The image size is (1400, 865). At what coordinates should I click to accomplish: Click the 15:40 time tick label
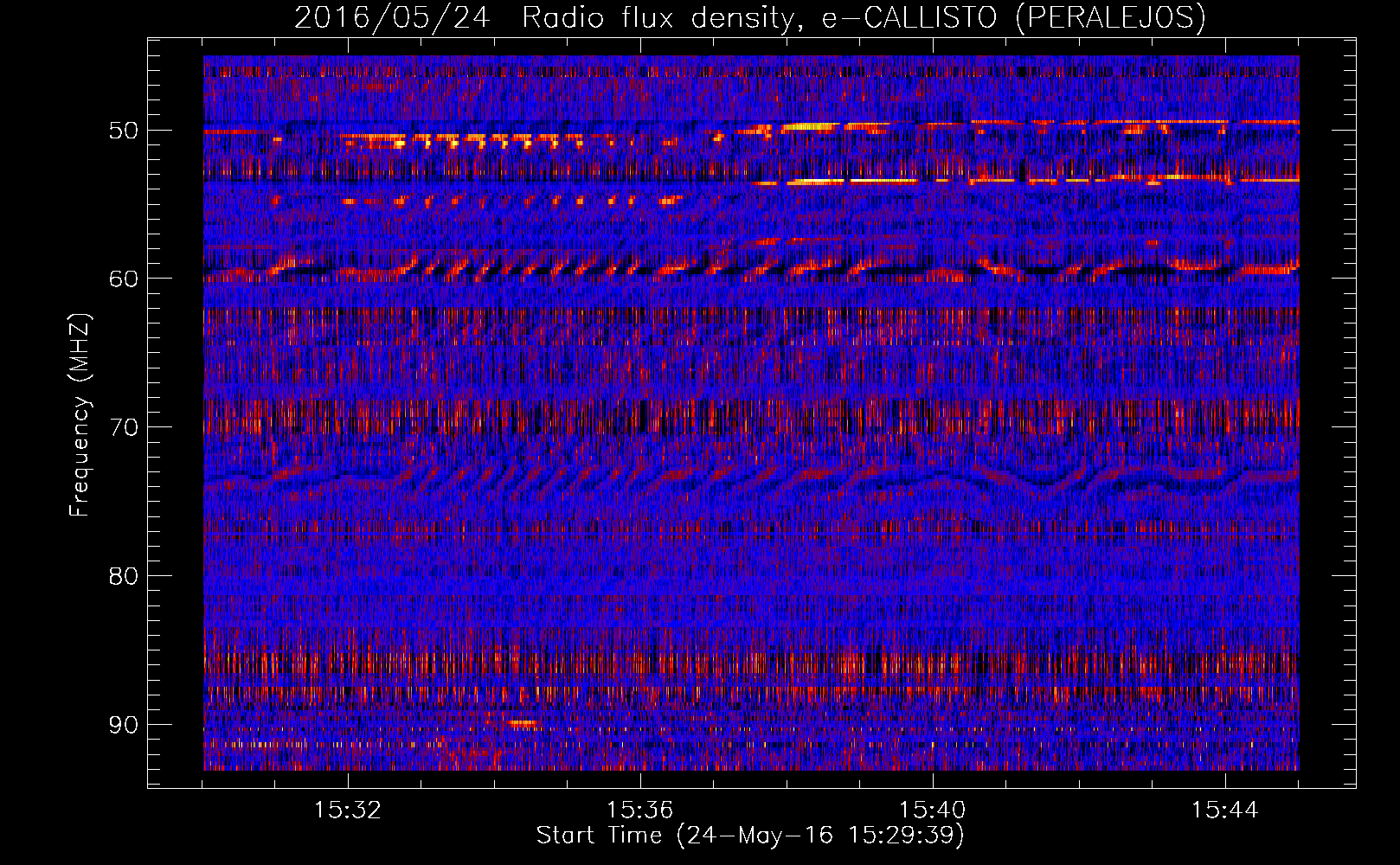tap(933, 811)
